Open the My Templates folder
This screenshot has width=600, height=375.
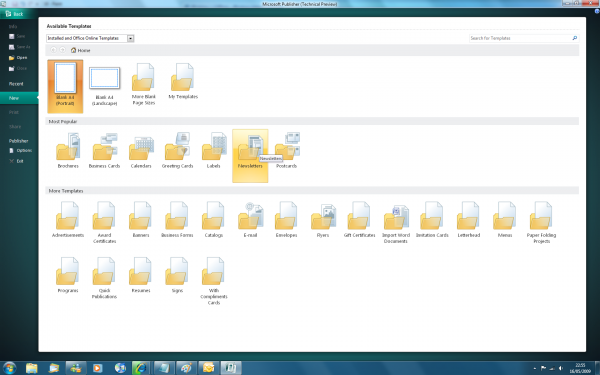[183, 81]
